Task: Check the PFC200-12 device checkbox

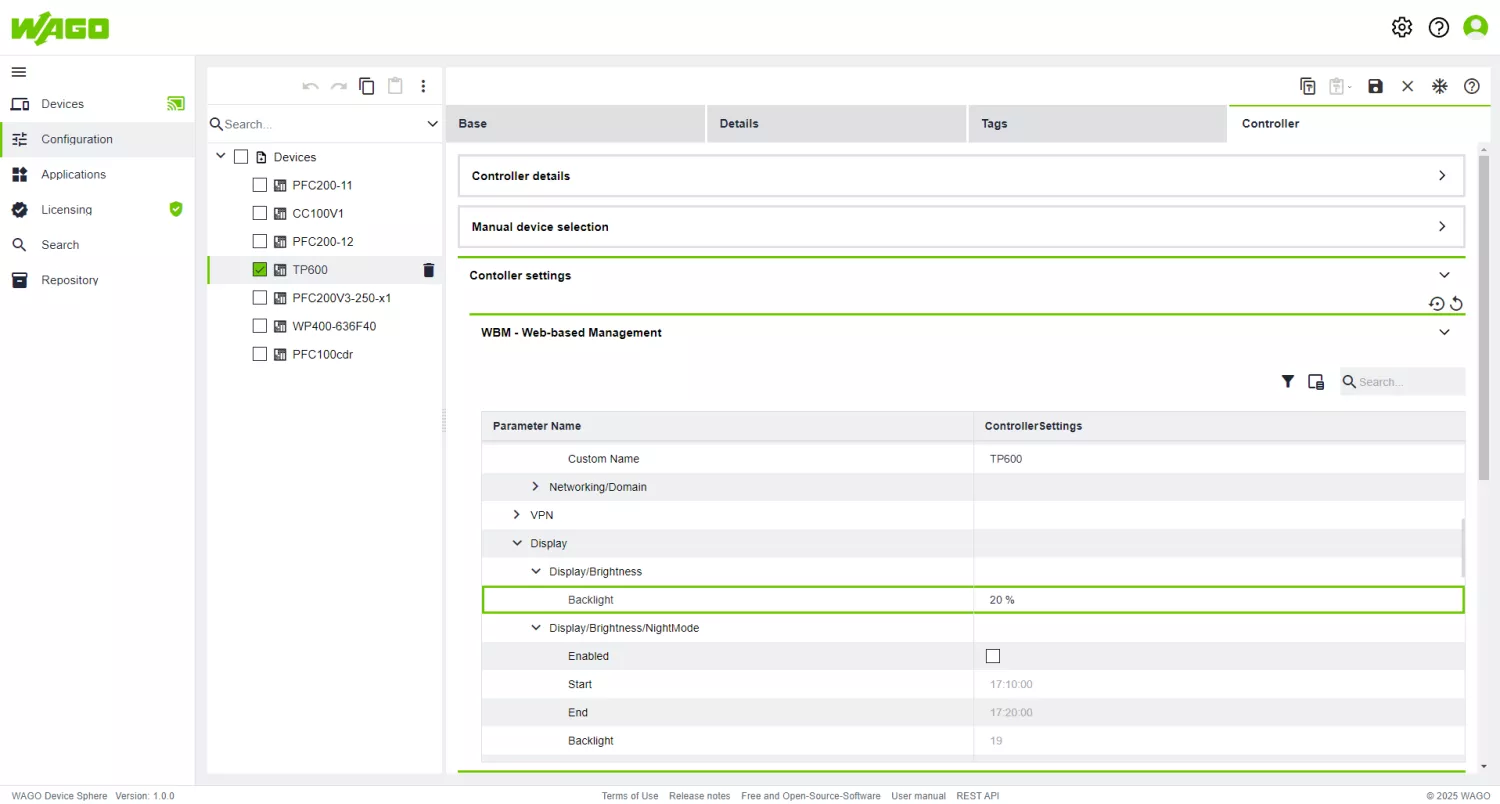Action: 260,241
